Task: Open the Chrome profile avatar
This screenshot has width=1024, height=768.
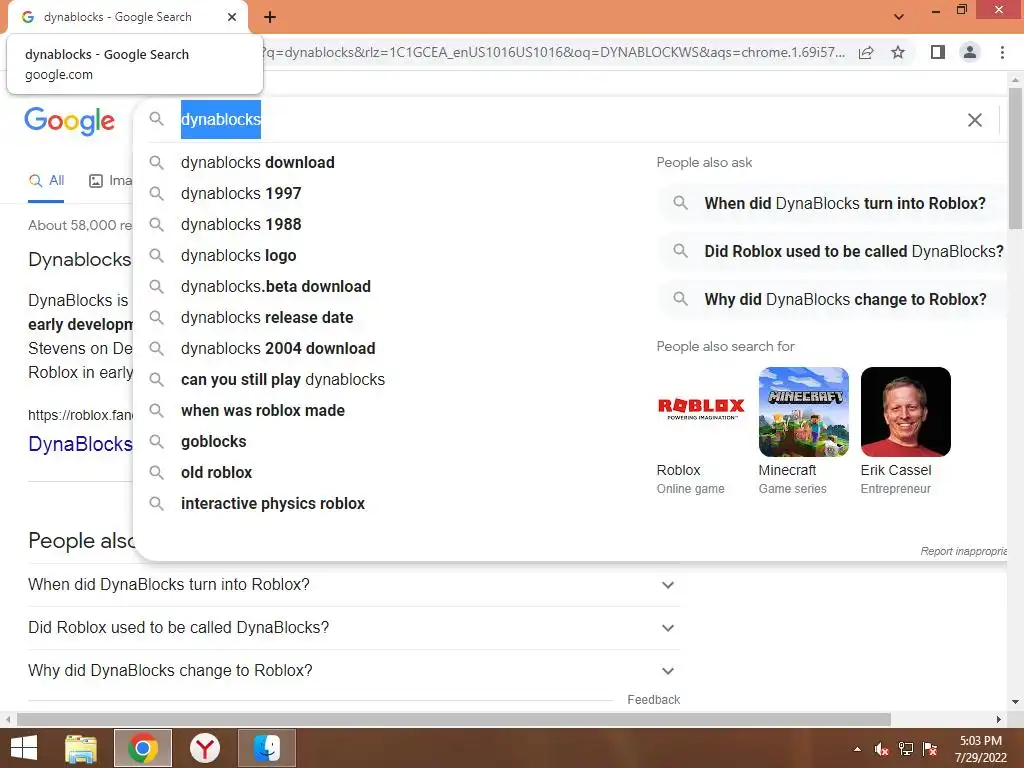Action: [970, 52]
